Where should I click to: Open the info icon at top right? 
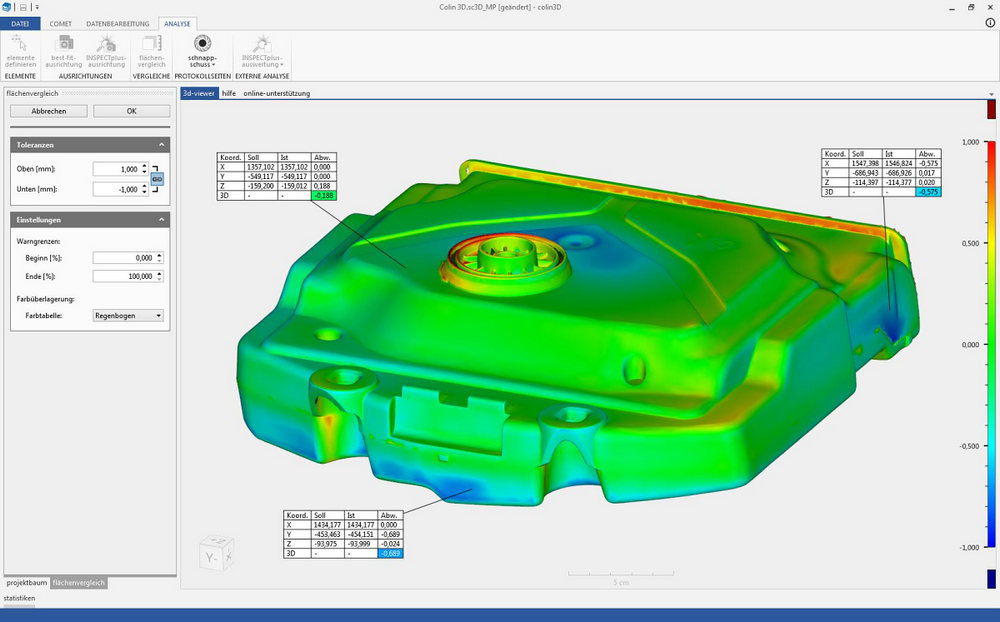(990, 23)
